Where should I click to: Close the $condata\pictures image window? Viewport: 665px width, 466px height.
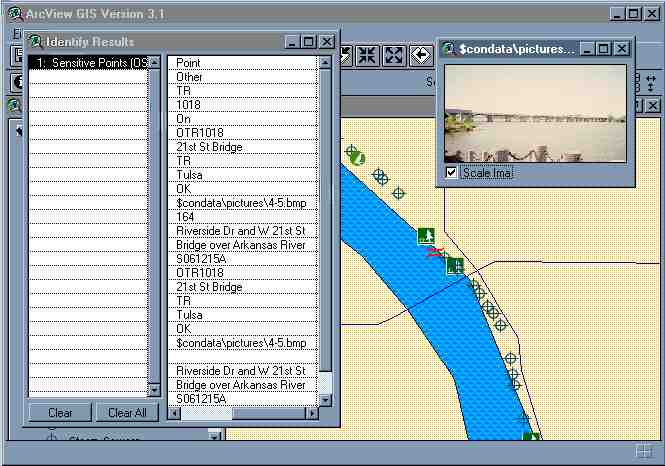click(x=622, y=49)
